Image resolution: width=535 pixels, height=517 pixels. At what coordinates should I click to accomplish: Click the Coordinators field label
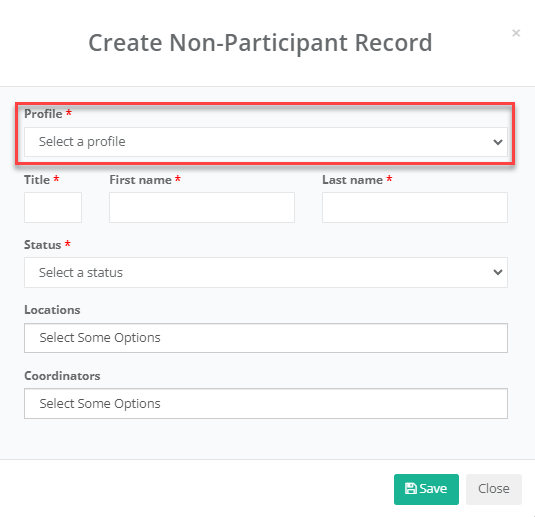pos(62,376)
